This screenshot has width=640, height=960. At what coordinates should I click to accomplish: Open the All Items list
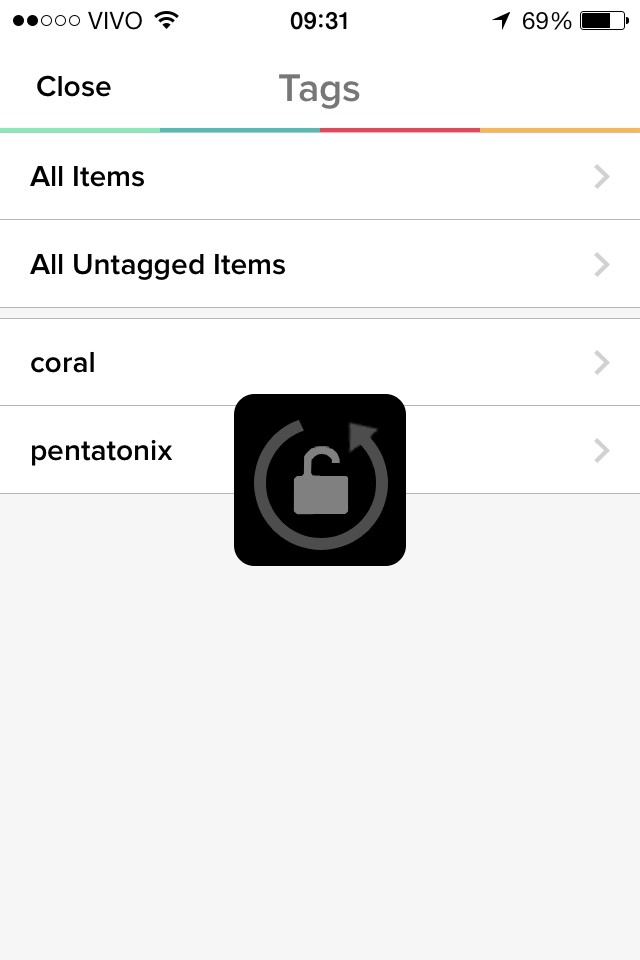[x=88, y=177]
